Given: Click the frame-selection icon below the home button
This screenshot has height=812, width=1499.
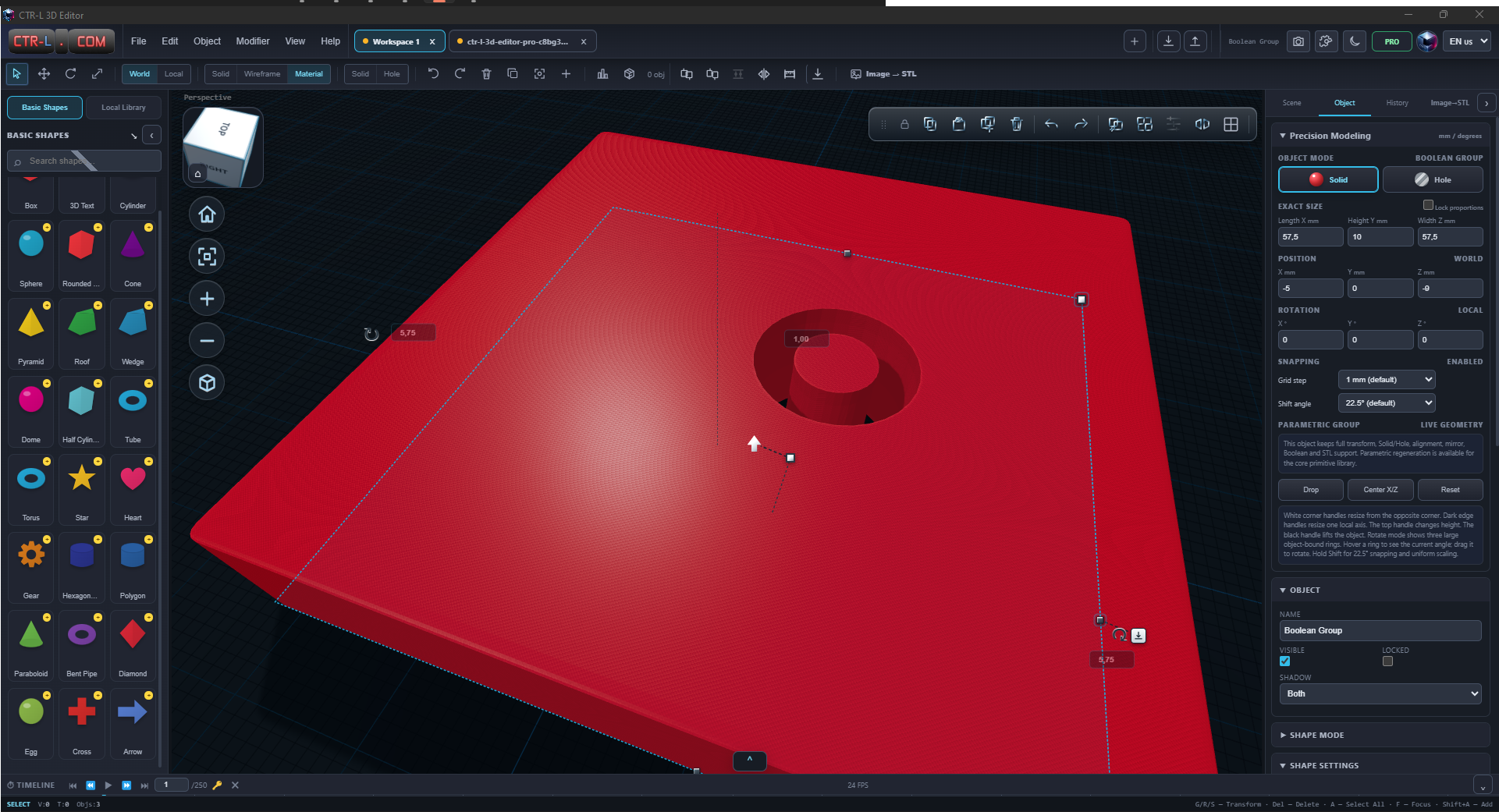Looking at the screenshot, I should pos(207,257).
